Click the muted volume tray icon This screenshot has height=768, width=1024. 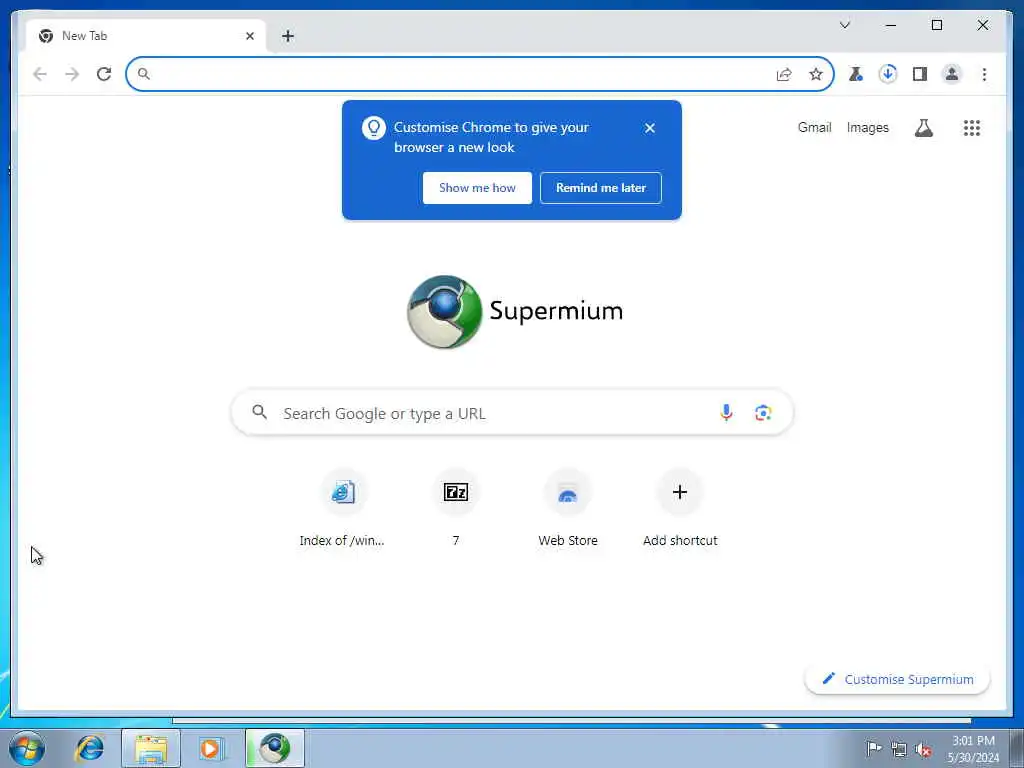point(923,750)
